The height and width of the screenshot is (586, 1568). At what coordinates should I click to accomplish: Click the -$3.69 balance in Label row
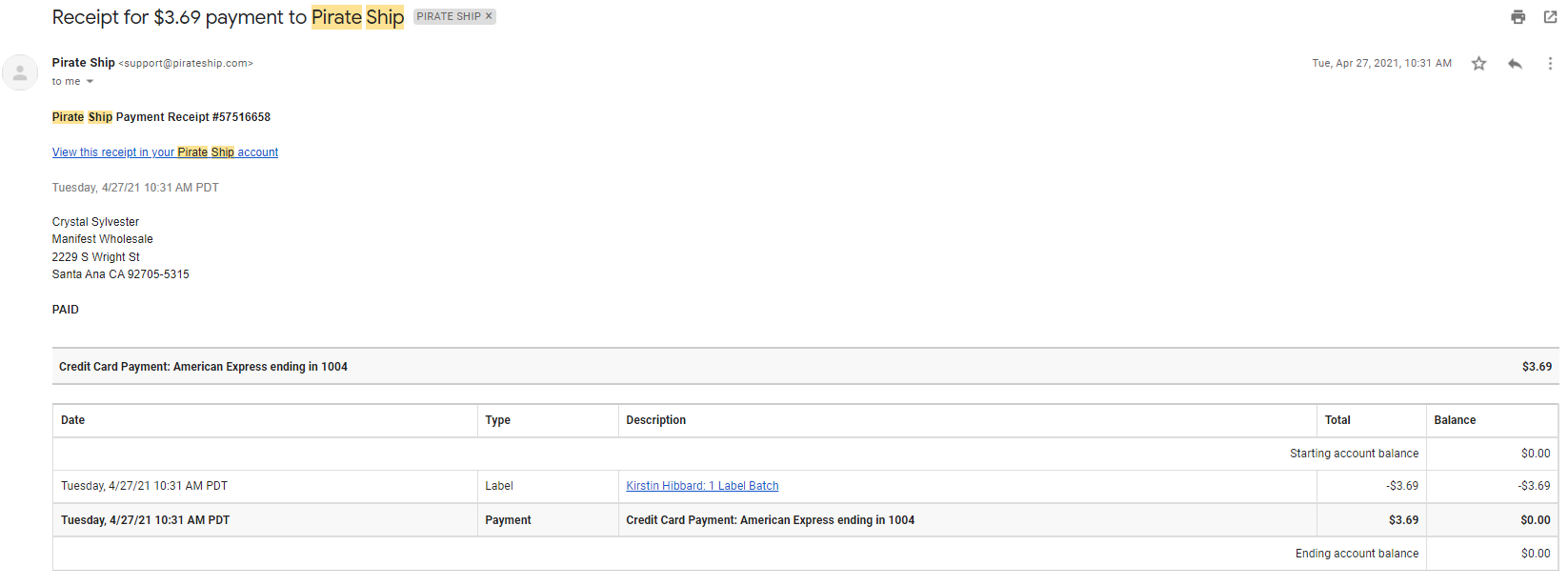(1534, 486)
